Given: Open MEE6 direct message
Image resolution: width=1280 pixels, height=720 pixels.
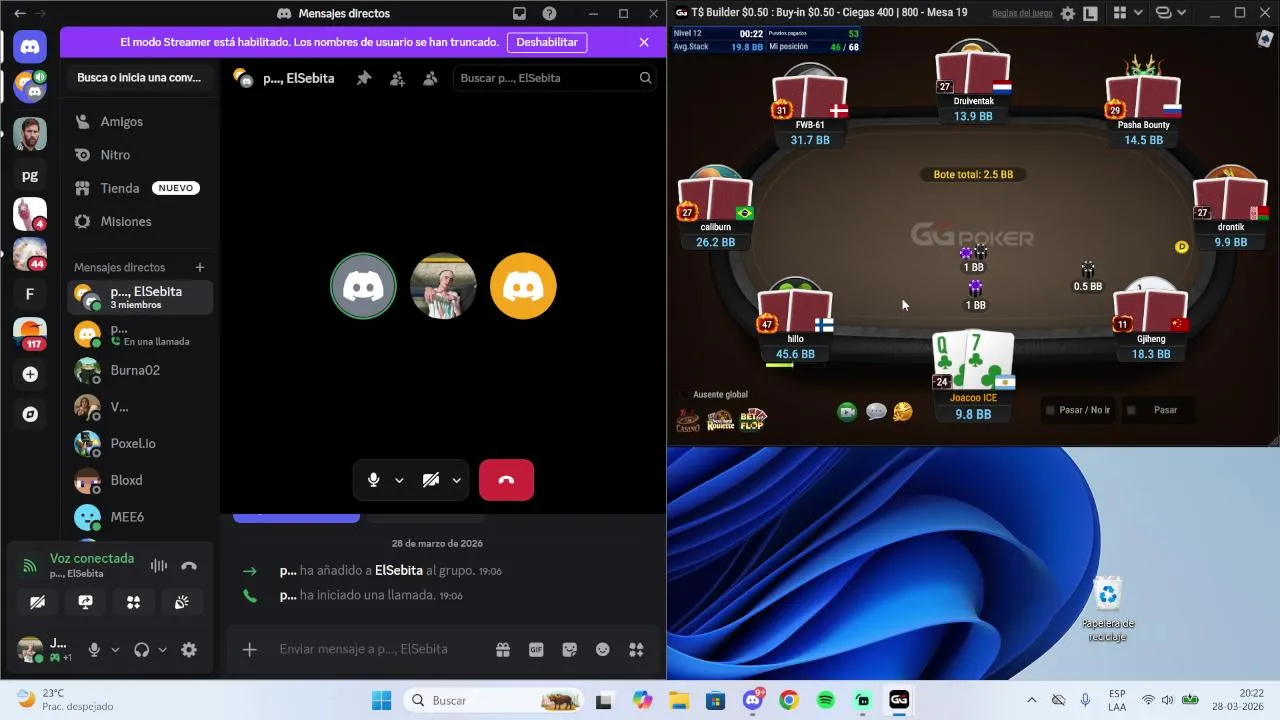Looking at the screenshot, I should (140, 517).
